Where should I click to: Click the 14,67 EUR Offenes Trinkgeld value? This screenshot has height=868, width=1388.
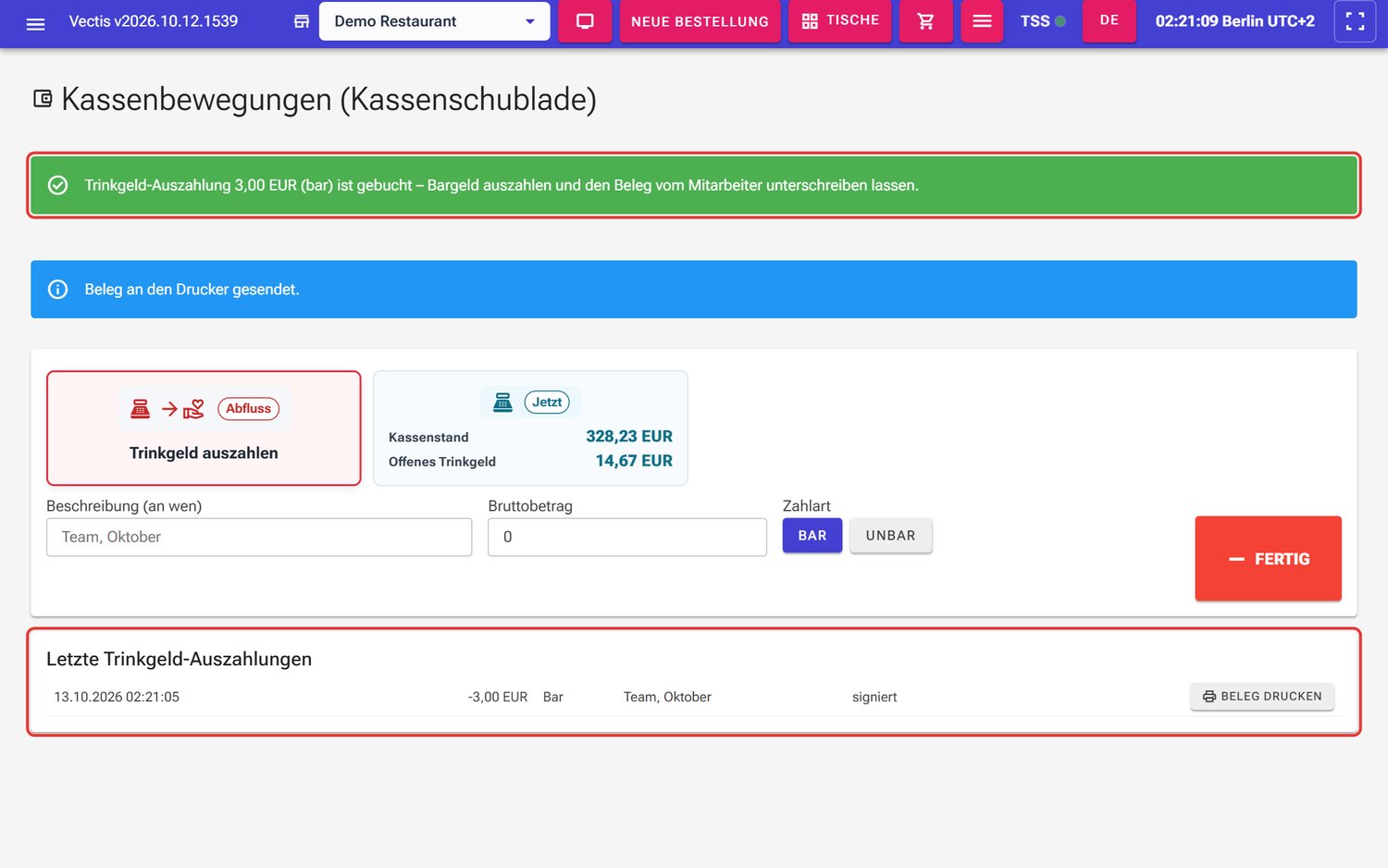tap(634, 461)
